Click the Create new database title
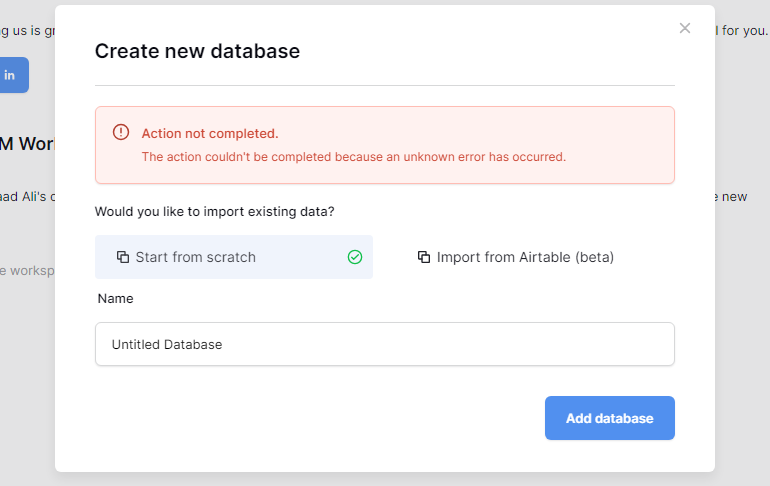Screen dimensions: 770x486 (x=197, y=51)
